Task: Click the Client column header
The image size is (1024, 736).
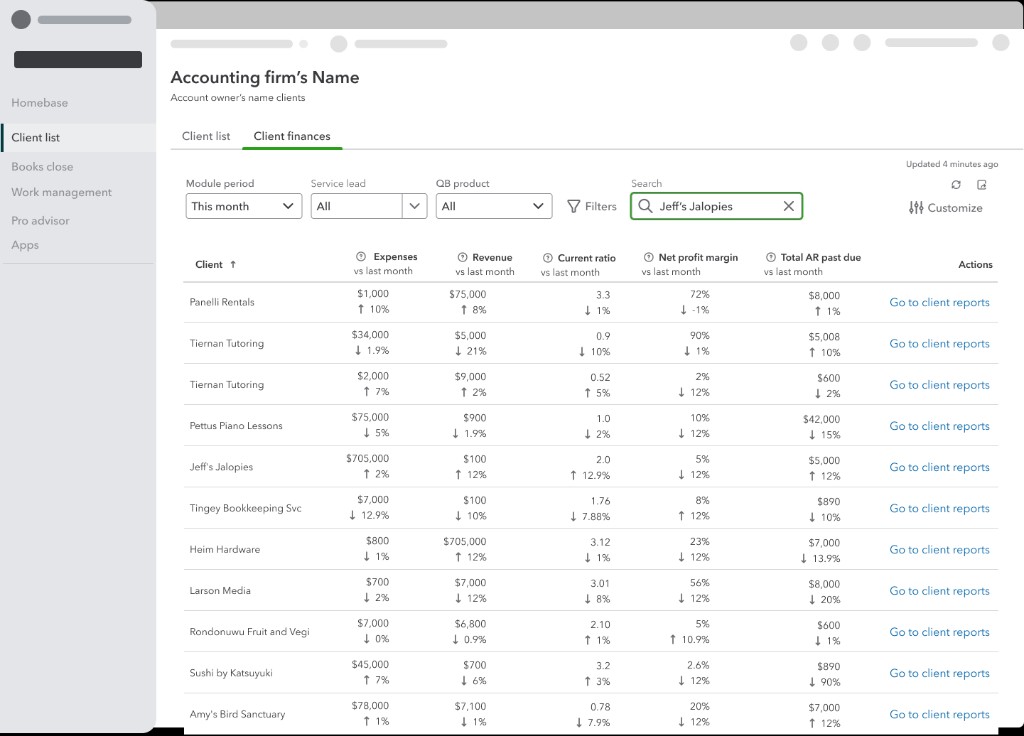Action: coord(208,264)
